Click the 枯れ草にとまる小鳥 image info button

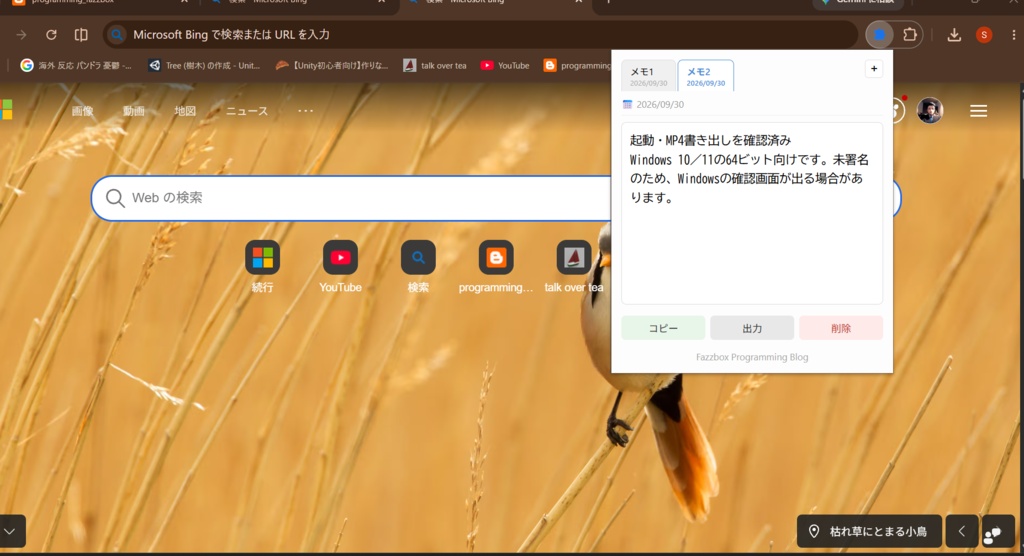tap(869, 531)
